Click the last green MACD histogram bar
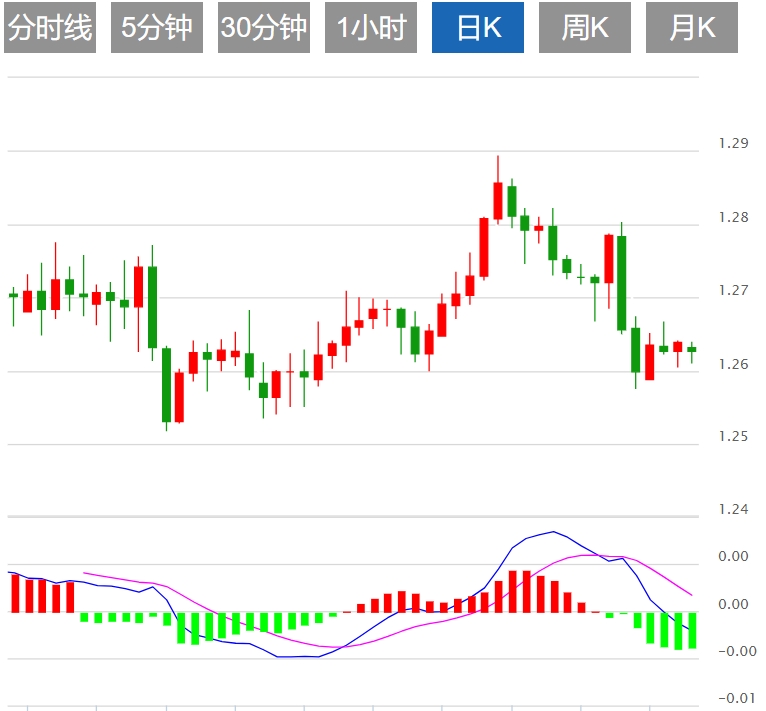This screenshot has height=711, width=766. tap(692, 630)
